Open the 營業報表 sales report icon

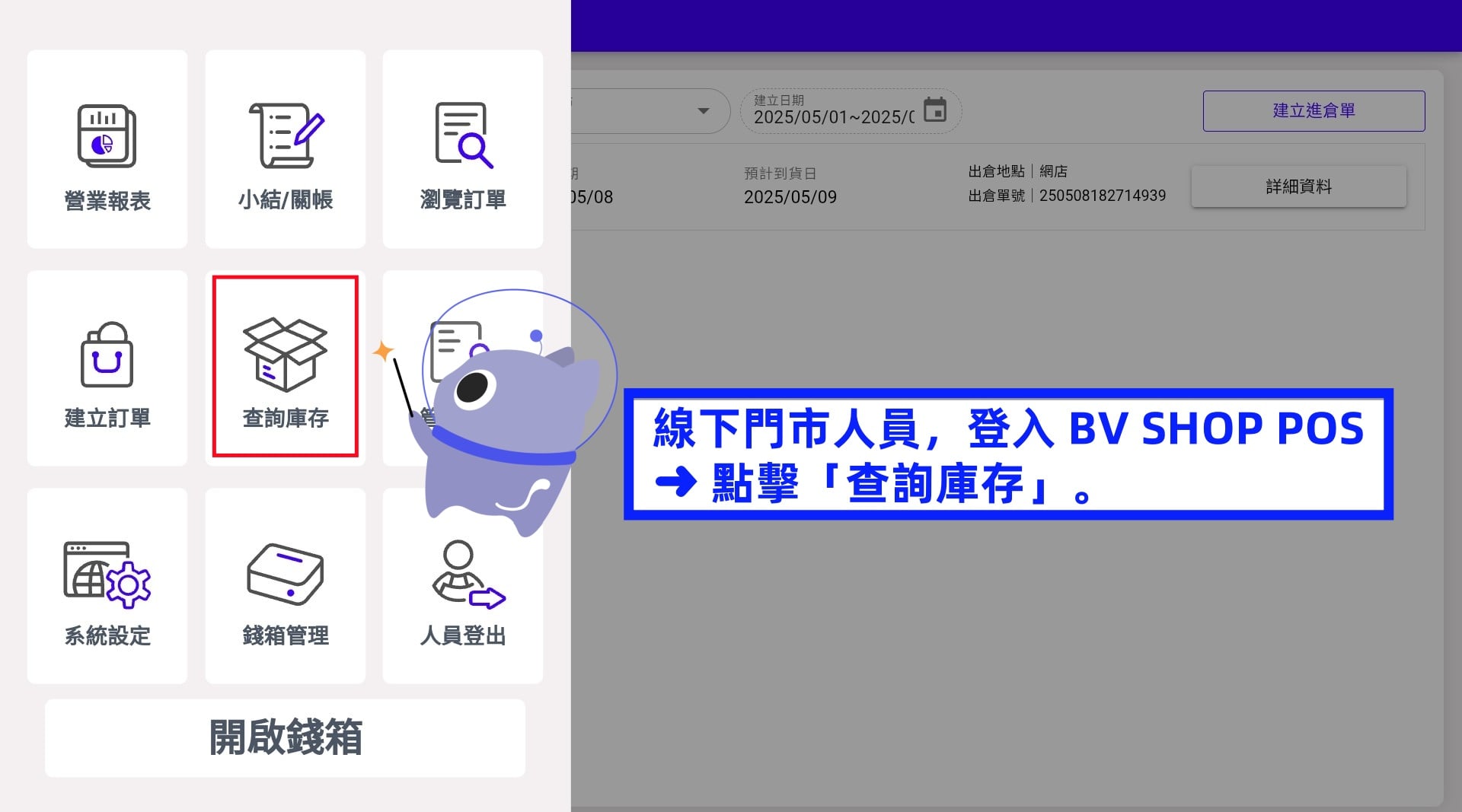[107, 136]
